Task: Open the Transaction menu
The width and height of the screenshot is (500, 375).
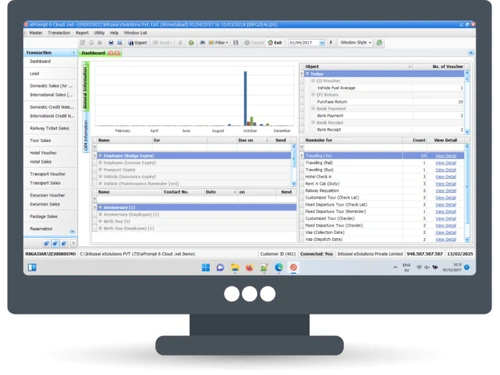Action: [x=59, y=33]
